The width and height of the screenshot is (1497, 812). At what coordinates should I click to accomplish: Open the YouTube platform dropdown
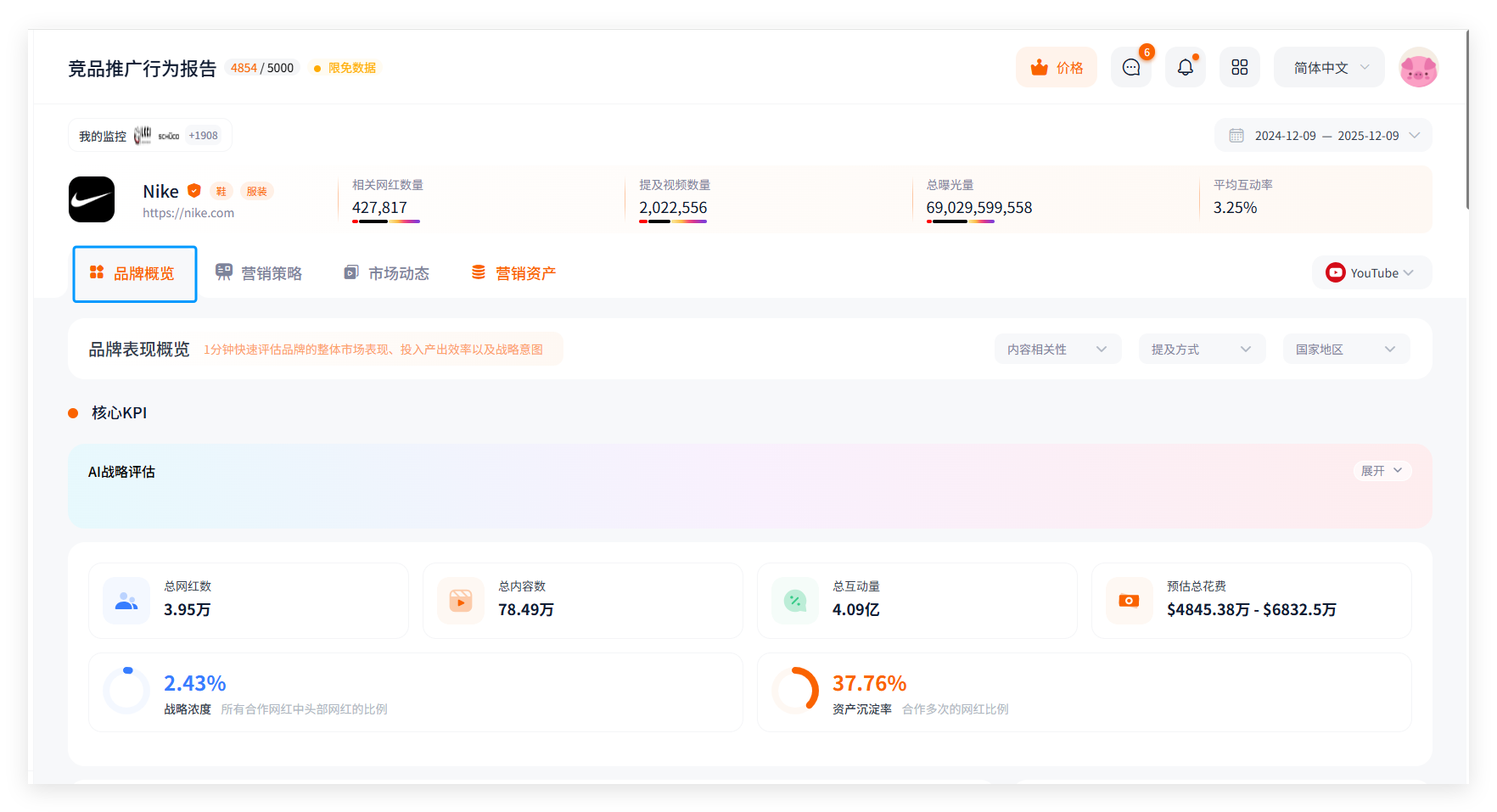pyautogui.click(x=1371, y=273)
